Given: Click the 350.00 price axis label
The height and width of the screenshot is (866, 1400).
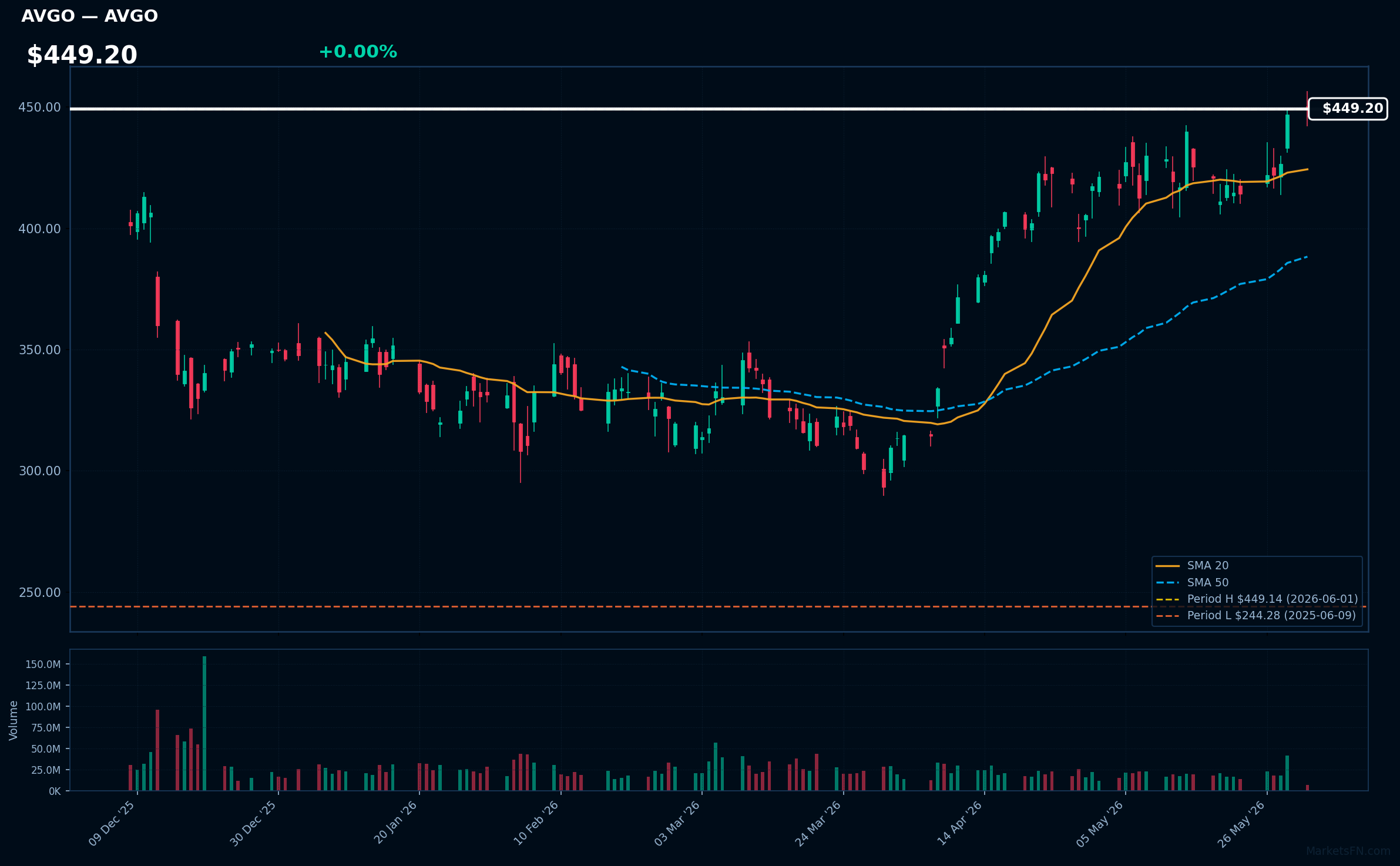Looking at the screenshot, I should (39, 350).
